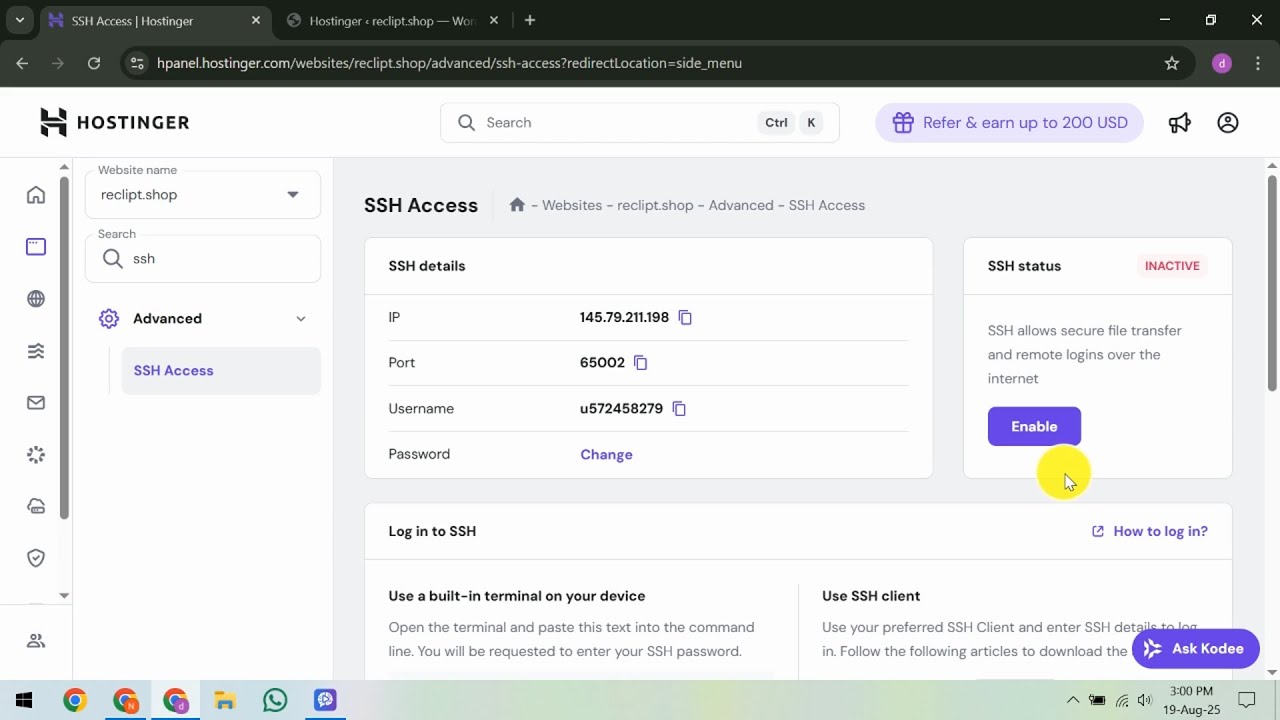Open WhatsApp from the taskbar

(275, 700)
